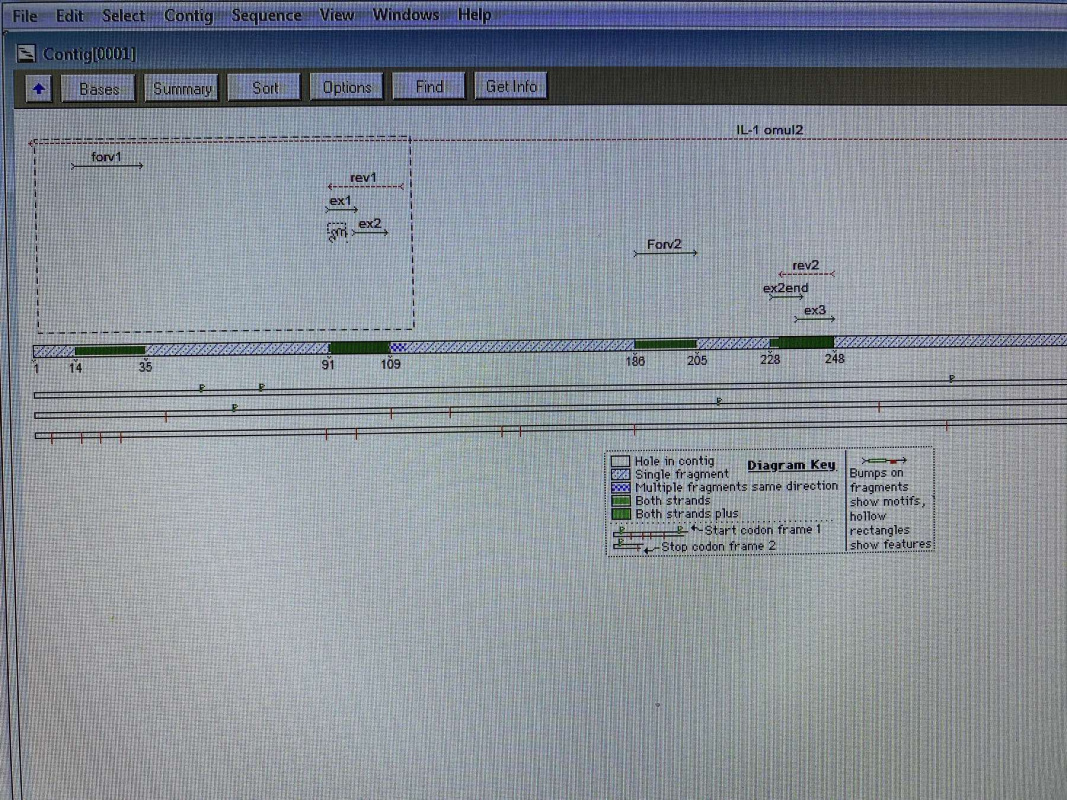
Task: Select the rev2 reverse fragment arrow
Action: 806,273
